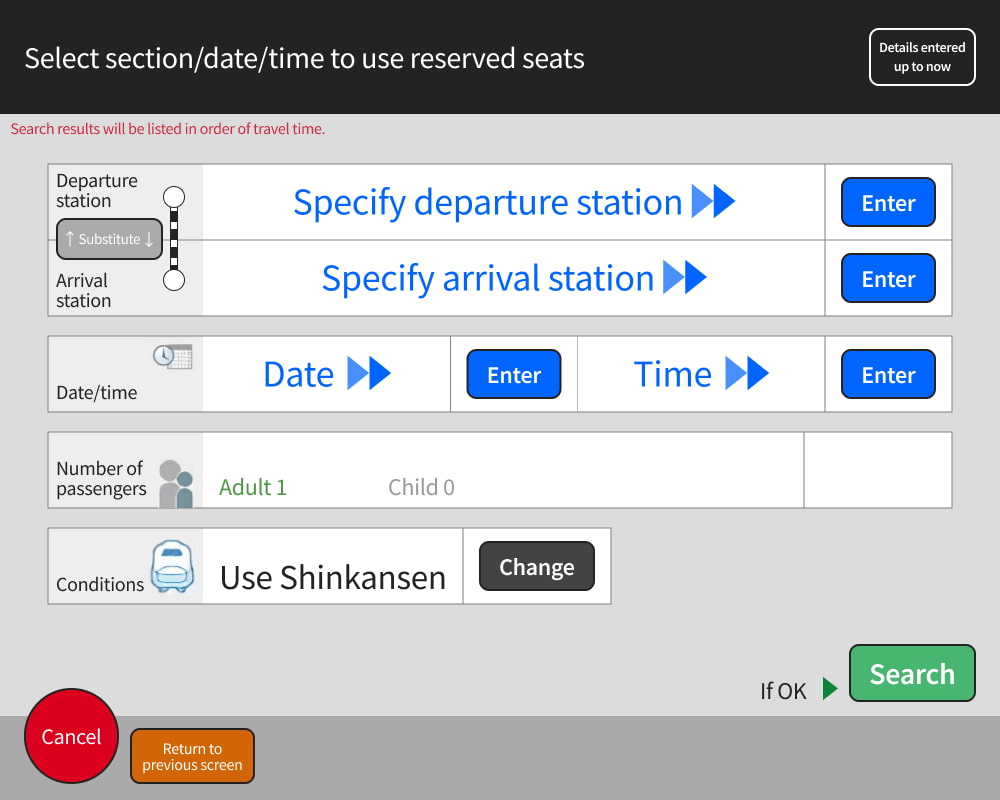Open Details entered up to now
The width and height of the screenshot is (1000, 800).
[x=922, y=57]
